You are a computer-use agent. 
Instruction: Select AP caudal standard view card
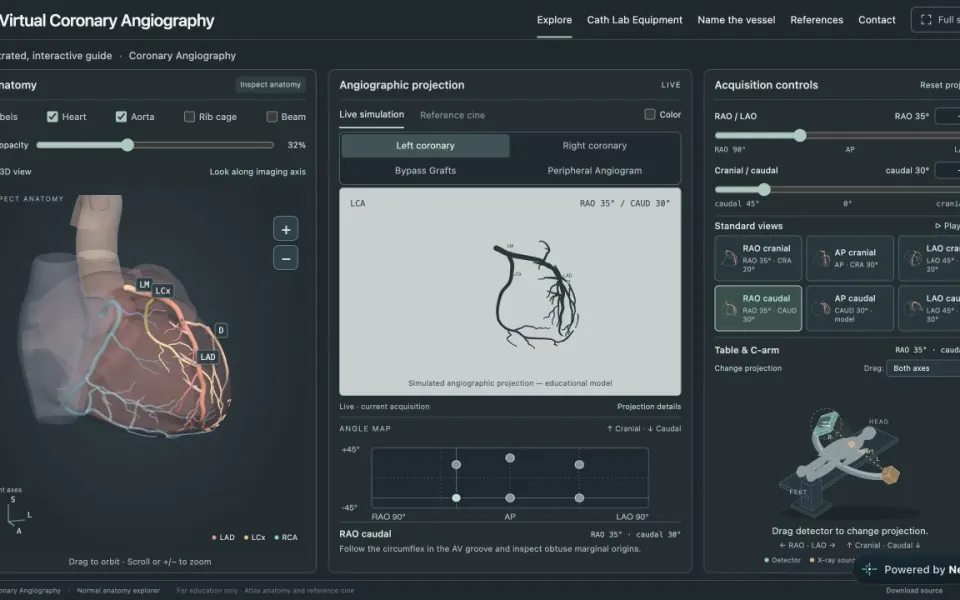(x=850, y=309)
